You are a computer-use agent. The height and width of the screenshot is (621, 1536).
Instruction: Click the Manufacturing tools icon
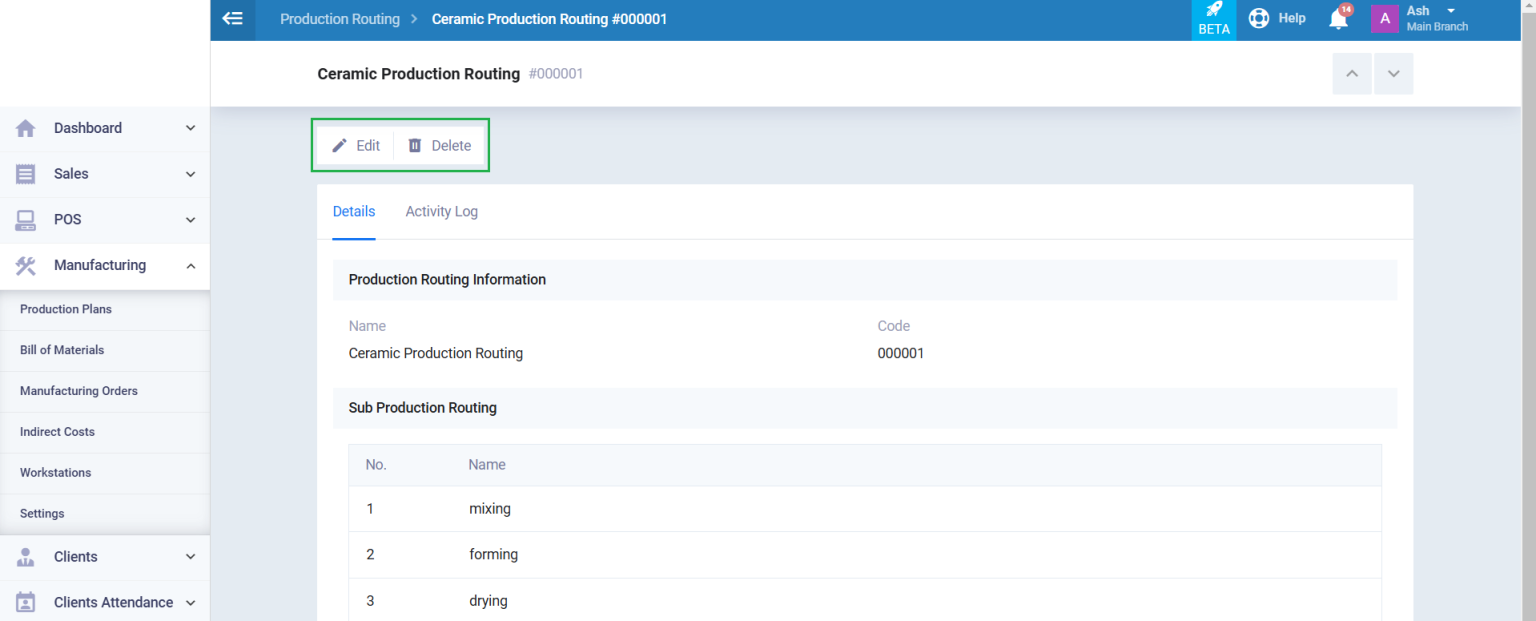click(26, 265)
